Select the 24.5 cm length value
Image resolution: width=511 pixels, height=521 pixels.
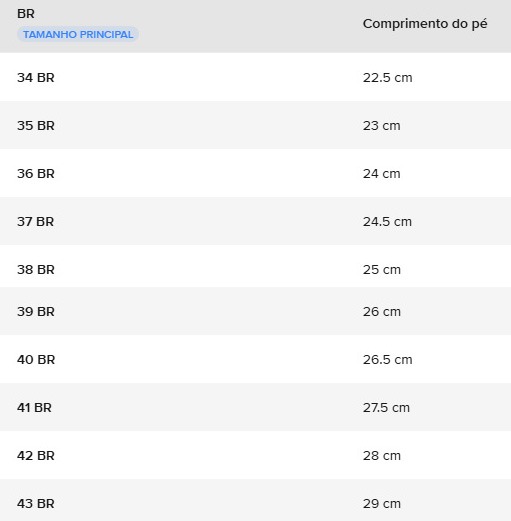[x=387, y=222]
